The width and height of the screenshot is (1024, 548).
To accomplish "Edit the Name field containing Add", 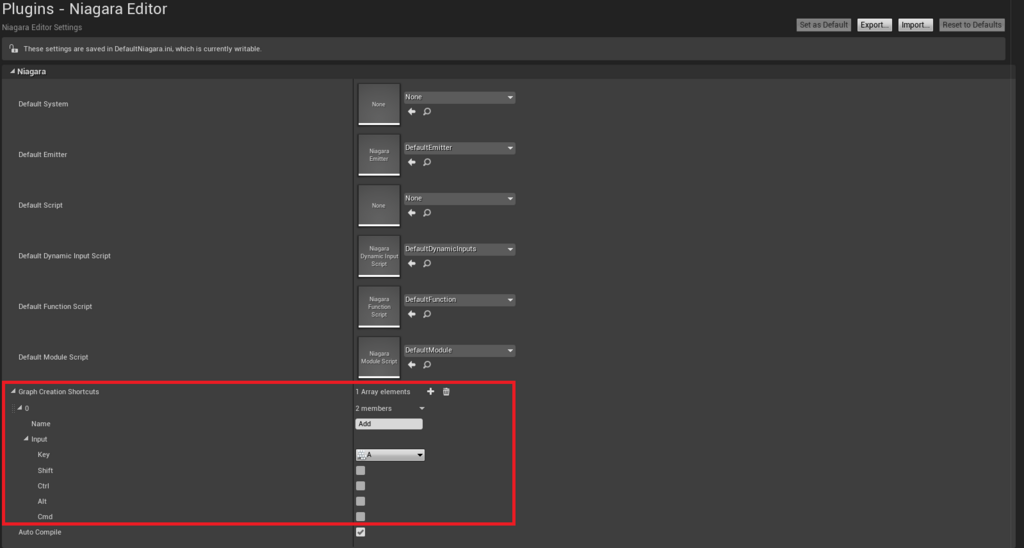I will [389, 424].
